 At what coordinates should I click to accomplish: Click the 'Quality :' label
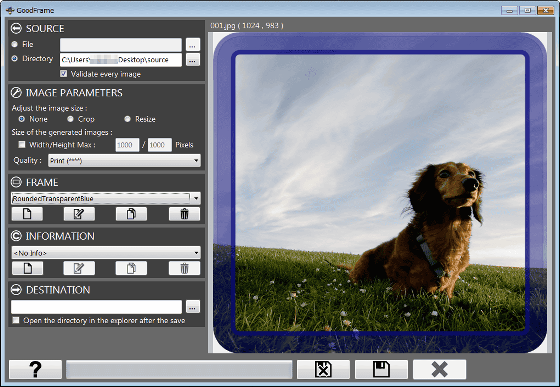(x=28, y=160)
